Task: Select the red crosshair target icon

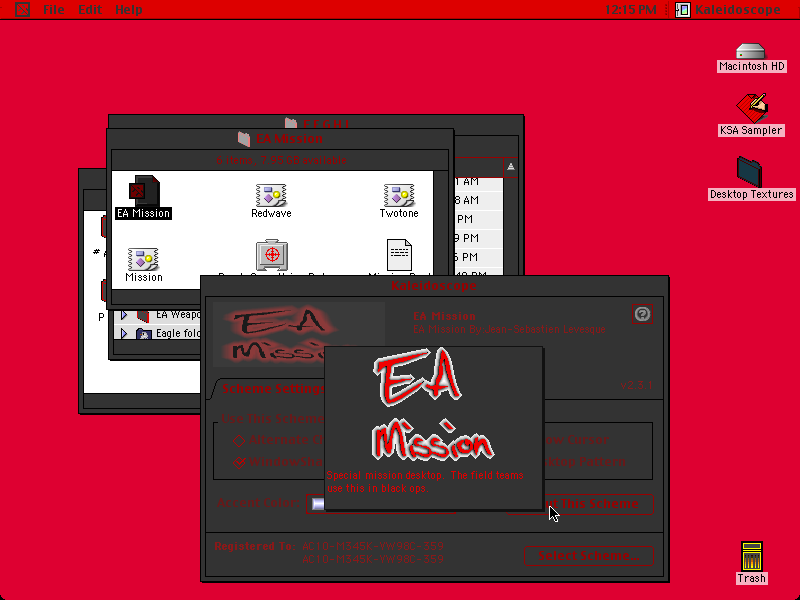Action: coord(272,255)
